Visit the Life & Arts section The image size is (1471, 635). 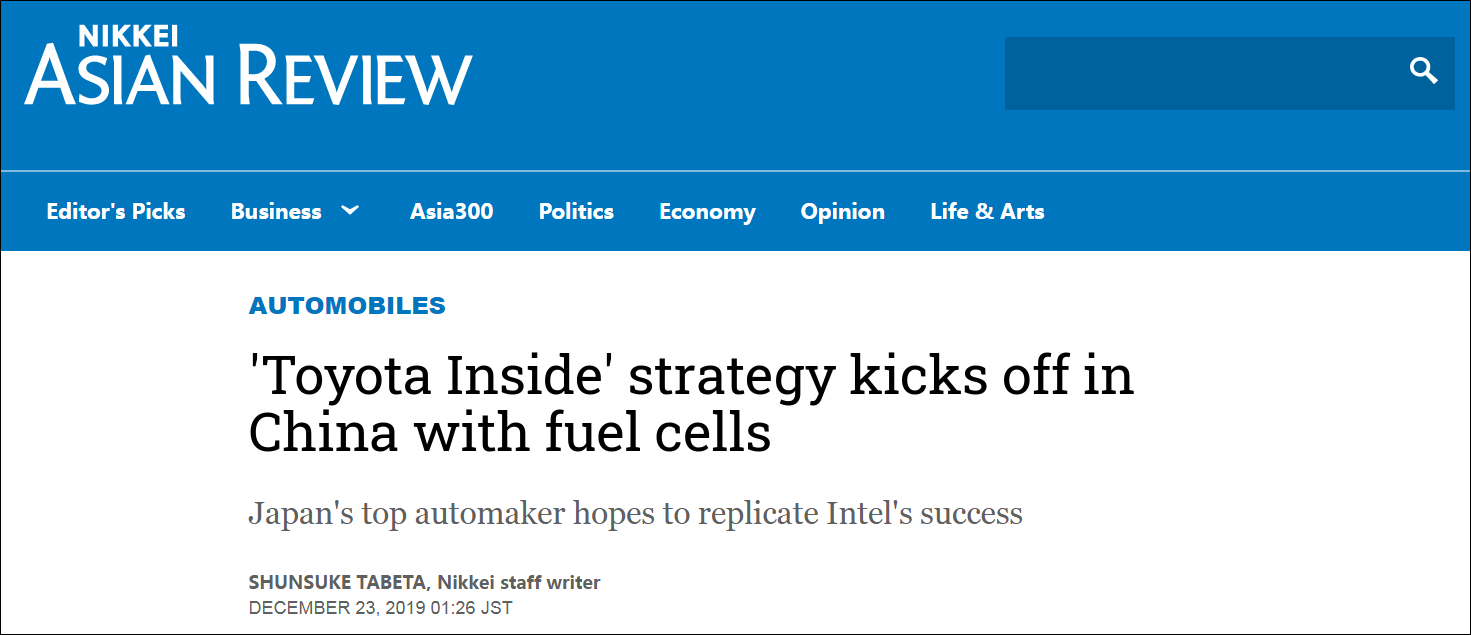click(987, 212)
